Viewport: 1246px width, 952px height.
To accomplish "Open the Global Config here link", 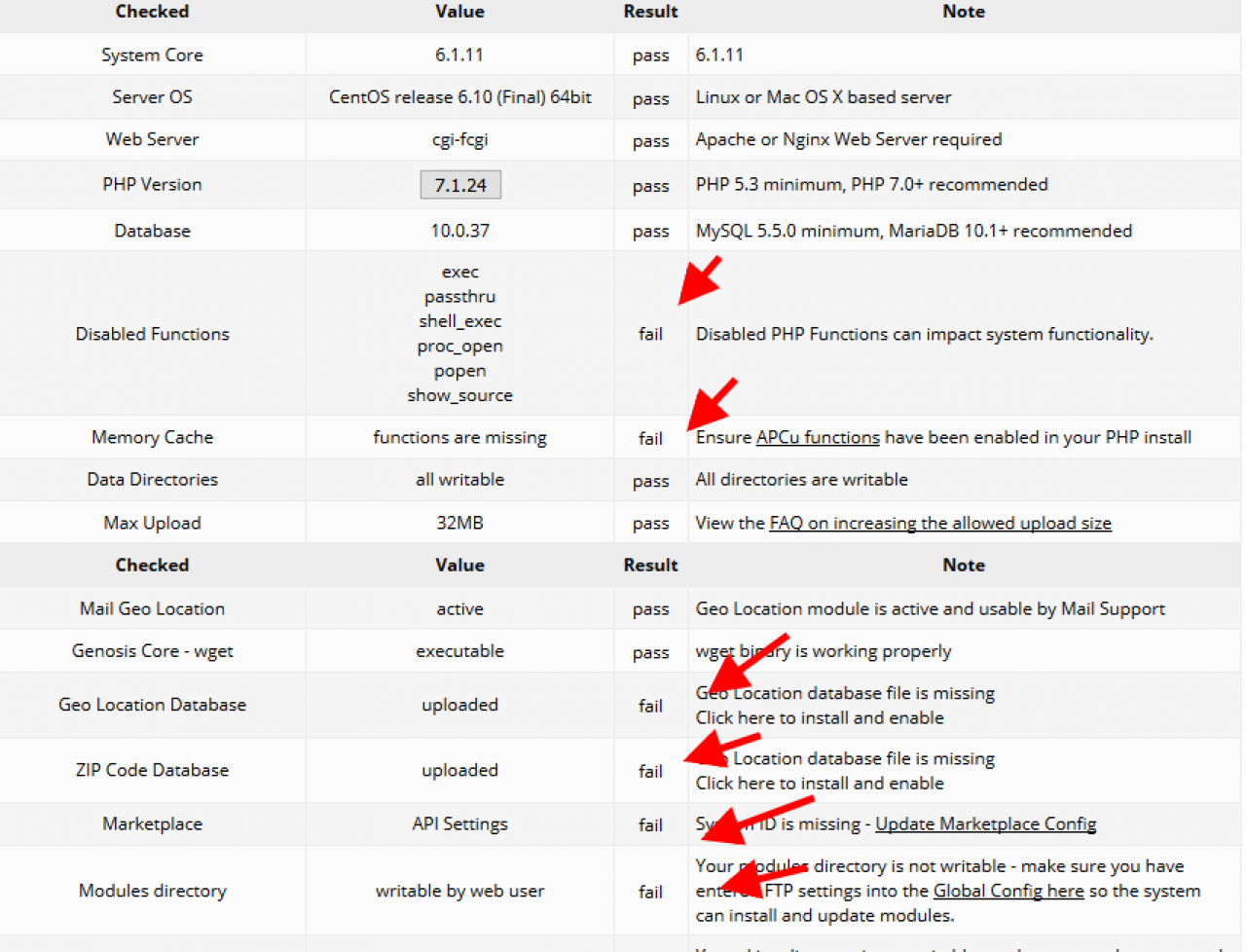I will coord(1008,891).
